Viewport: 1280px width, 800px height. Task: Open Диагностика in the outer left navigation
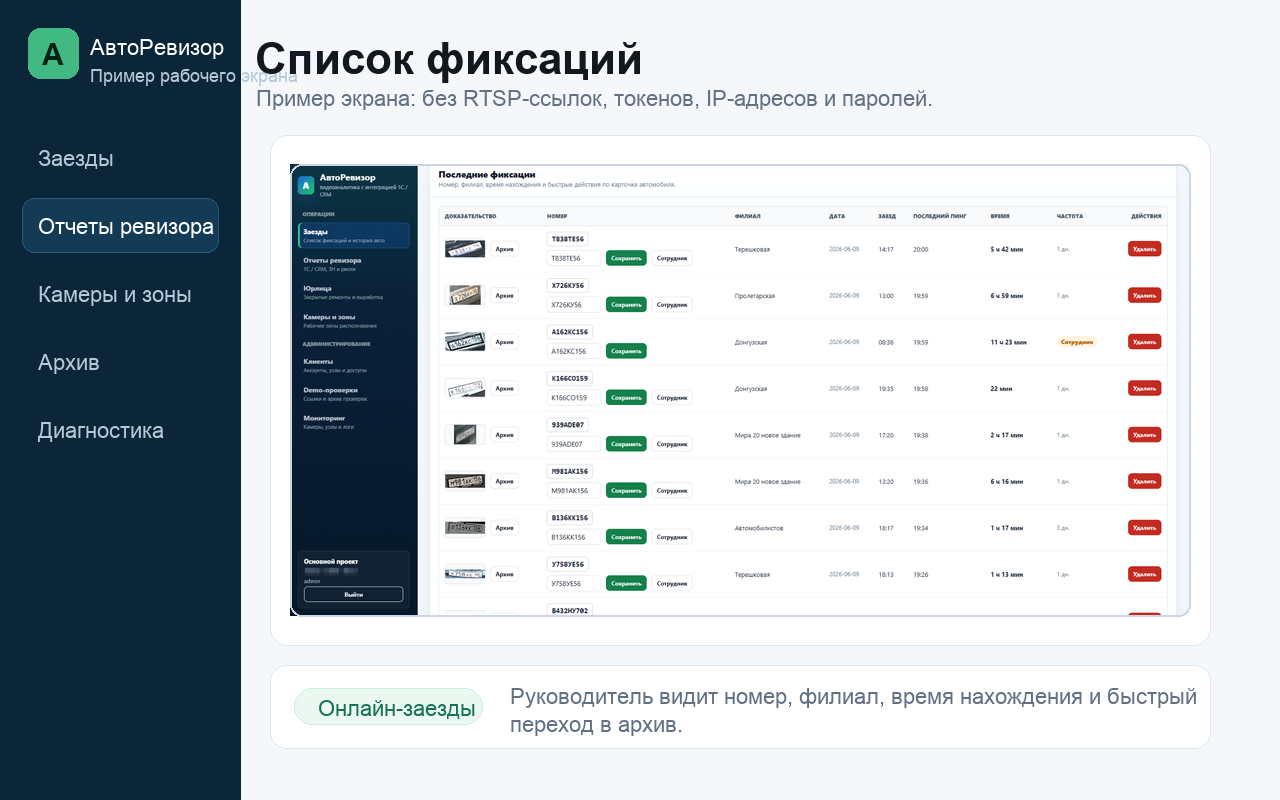pos(101,430)
